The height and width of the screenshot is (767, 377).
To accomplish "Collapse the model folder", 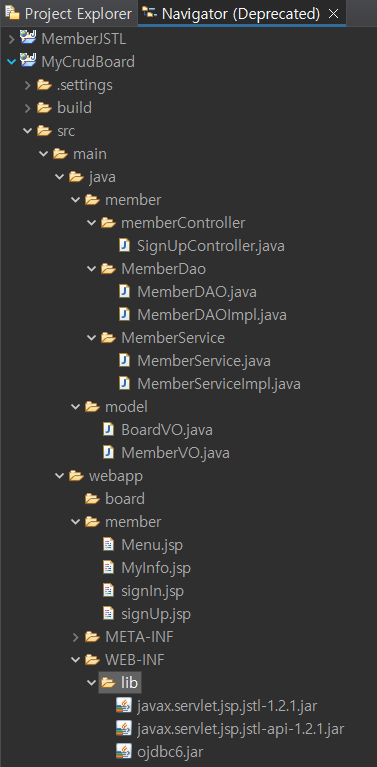I will pyautogui.click(x=75, y=407).
